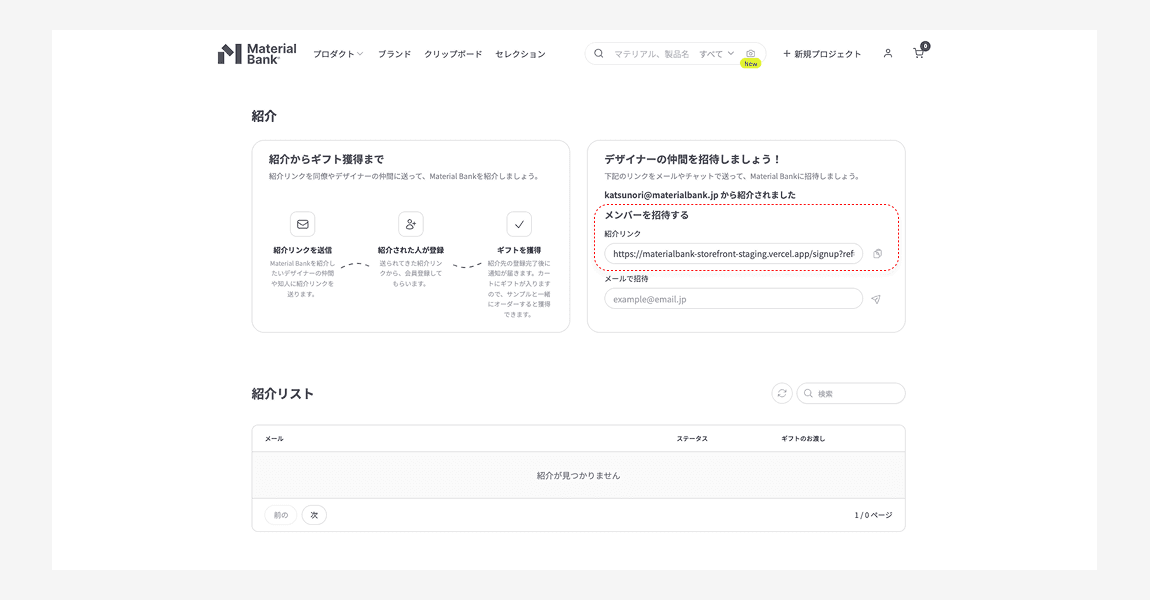The width and height of the screenshot is (1150, 600).
Task: Go to the ブランド page
Action: pyautogui.click(x=394, y=54)
